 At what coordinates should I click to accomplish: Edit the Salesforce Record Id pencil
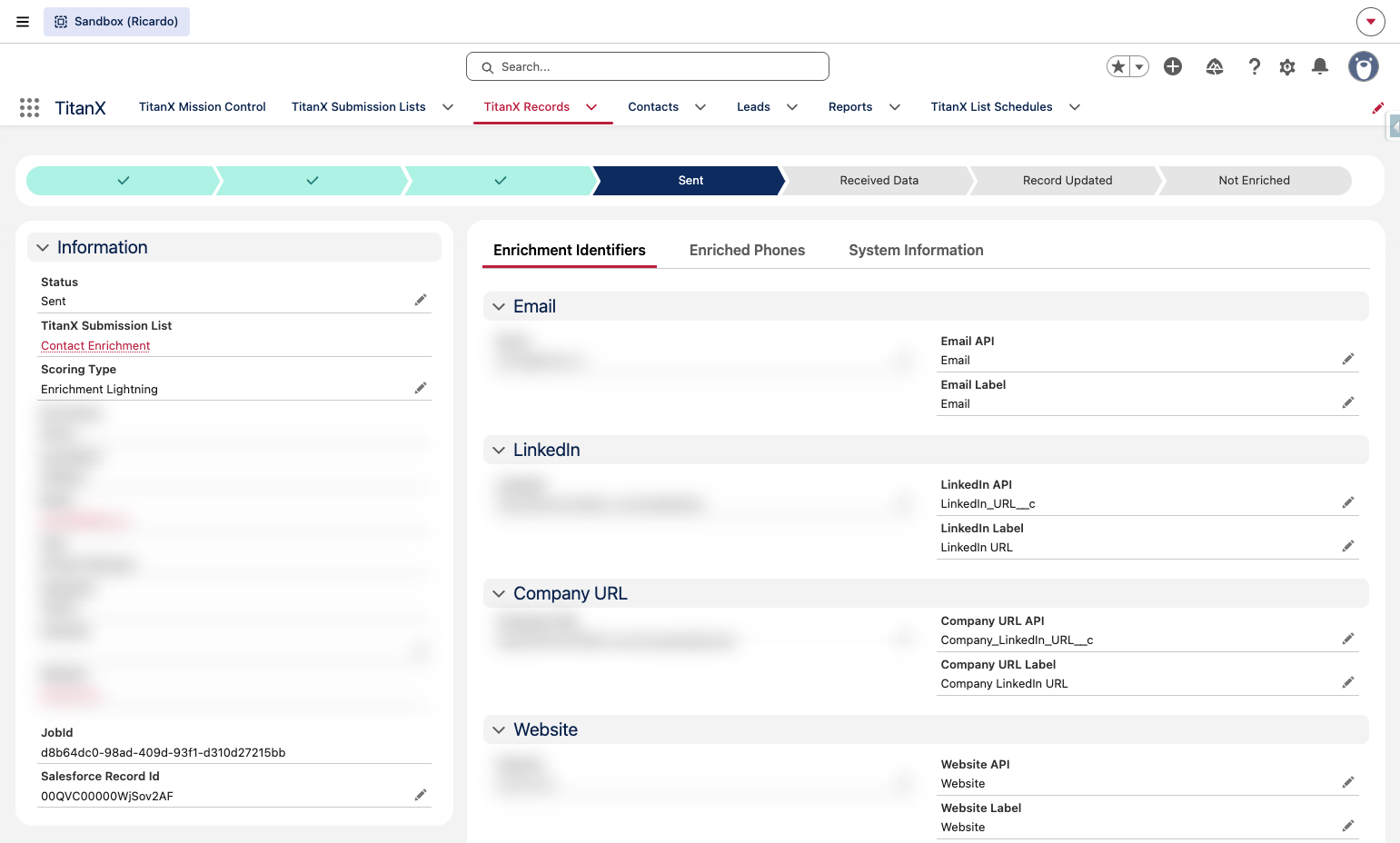(421, 795)
